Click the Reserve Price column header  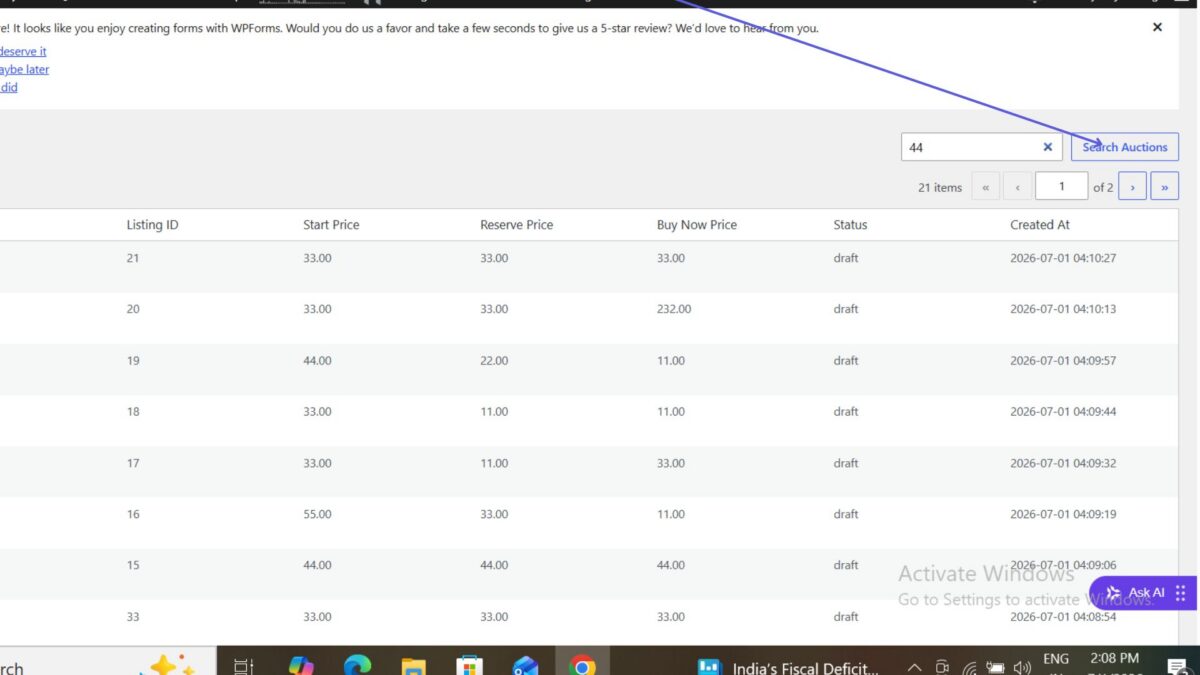[516, 225]
